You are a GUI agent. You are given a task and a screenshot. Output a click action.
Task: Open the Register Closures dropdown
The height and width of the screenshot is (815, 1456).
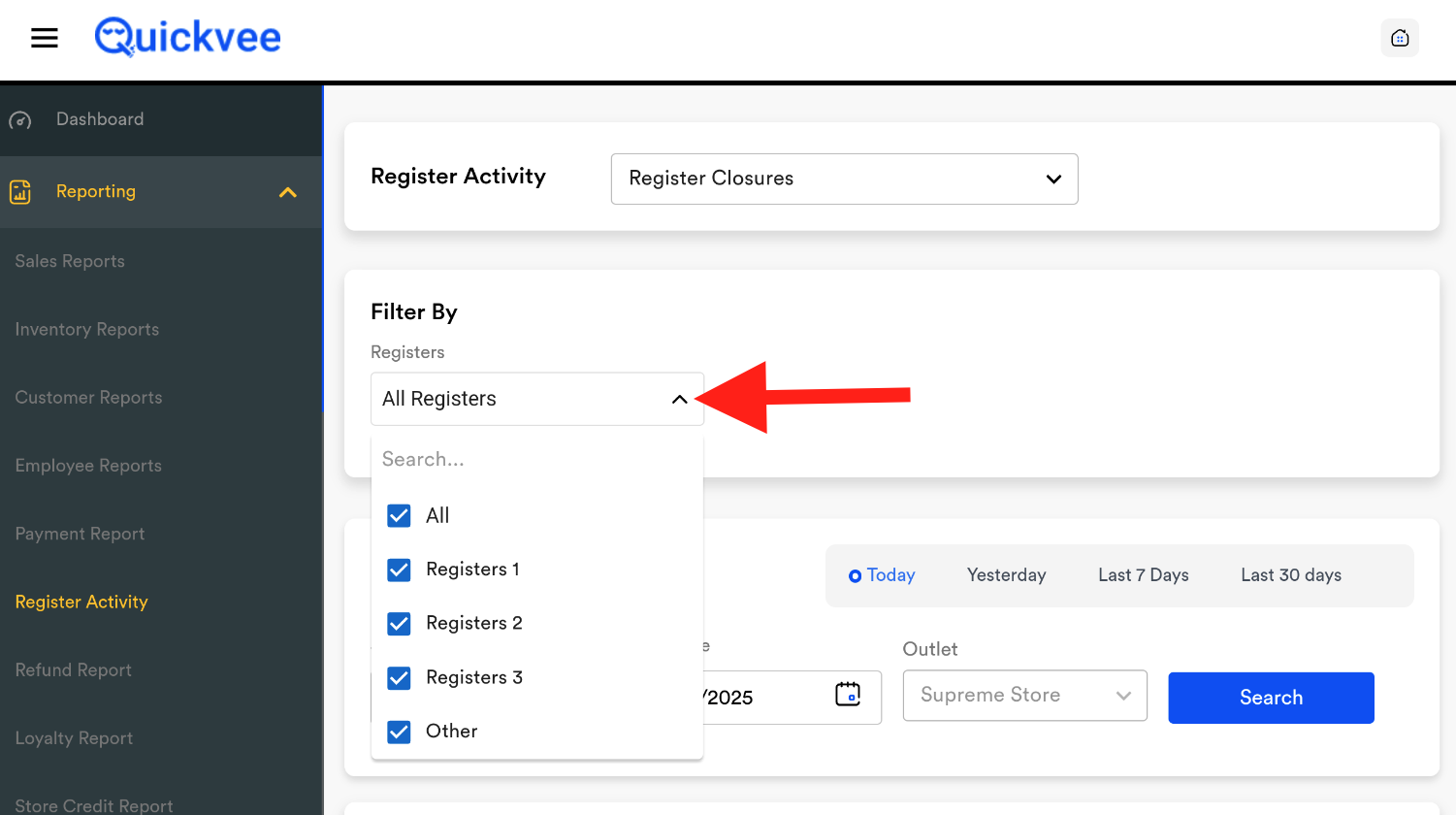[844, 179]
